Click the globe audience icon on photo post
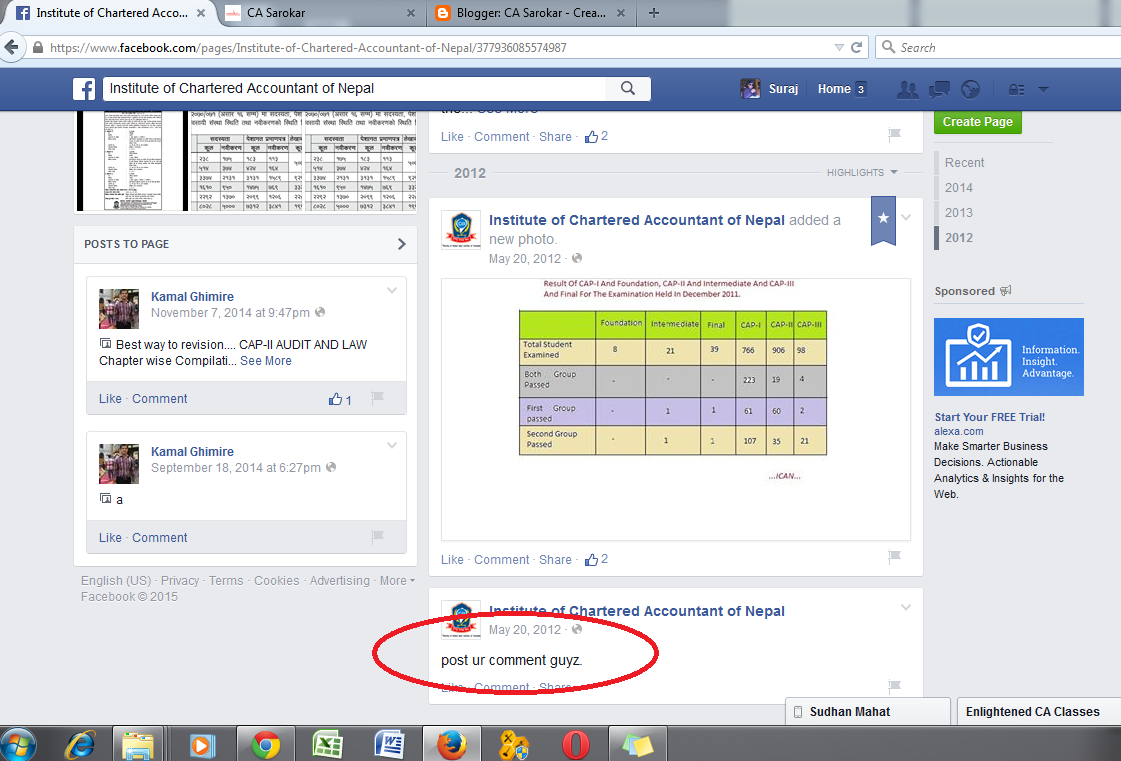Screen dimensions: 1121x761 pos(577,258)
